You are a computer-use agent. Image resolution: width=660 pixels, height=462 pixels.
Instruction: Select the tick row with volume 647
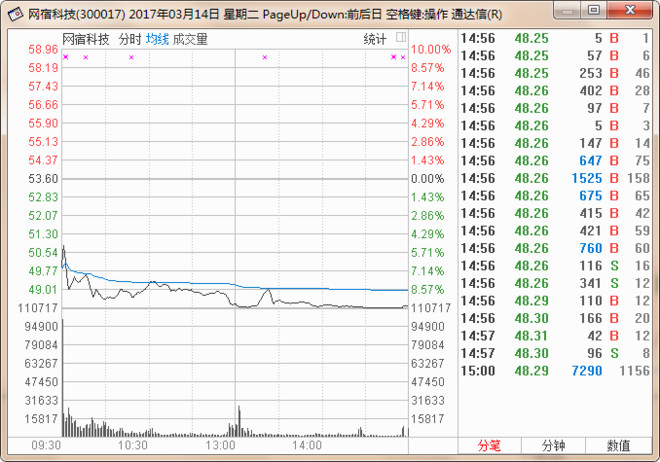[x=555, y=161]
